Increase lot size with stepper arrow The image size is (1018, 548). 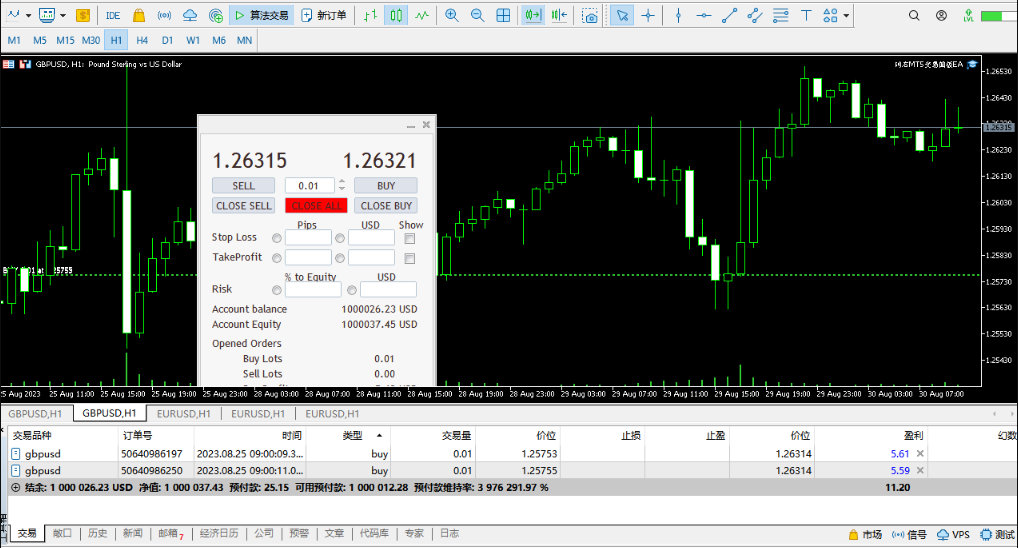click(342, 182)
